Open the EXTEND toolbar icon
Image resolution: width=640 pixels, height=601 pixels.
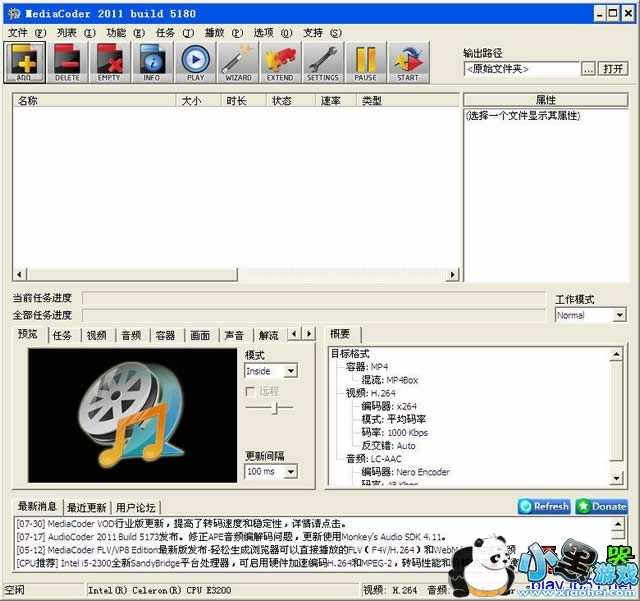(280, 62)
